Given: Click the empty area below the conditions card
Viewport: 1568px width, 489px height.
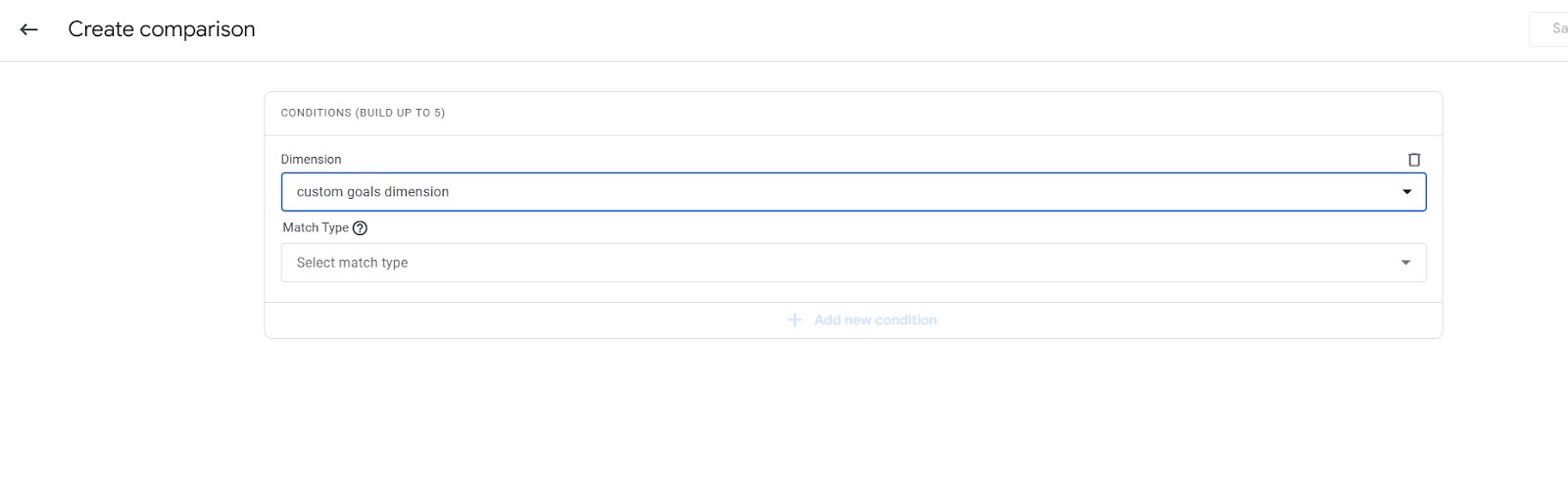Looking at the screenshot, I should pos(853,412).
